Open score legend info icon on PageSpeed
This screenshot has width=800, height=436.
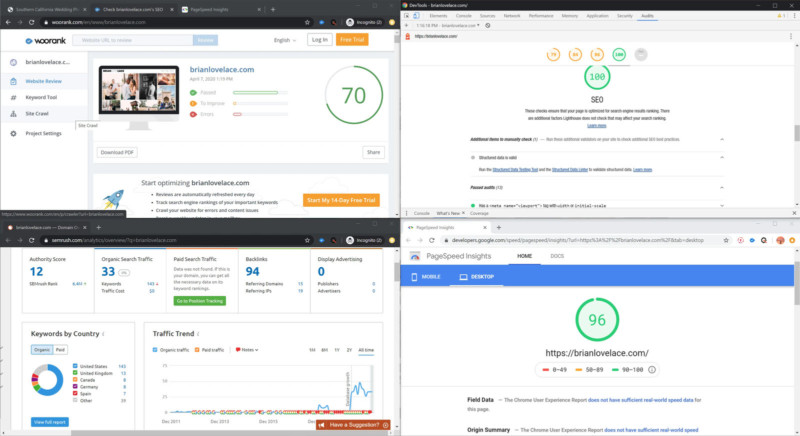click(x=652, y=370)
